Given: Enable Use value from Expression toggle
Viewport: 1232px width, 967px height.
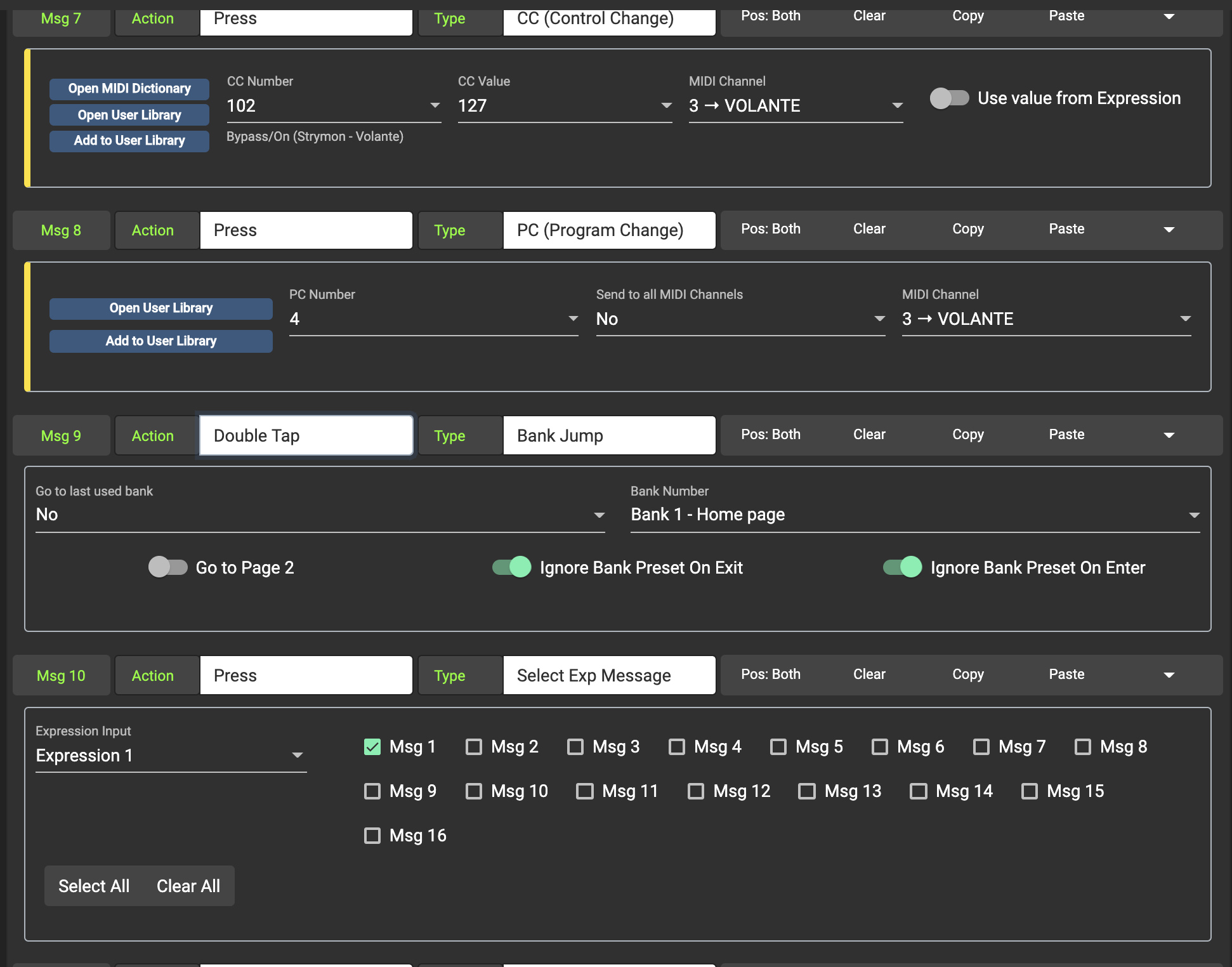Looking at the screenshot, I should coord(949,98).
